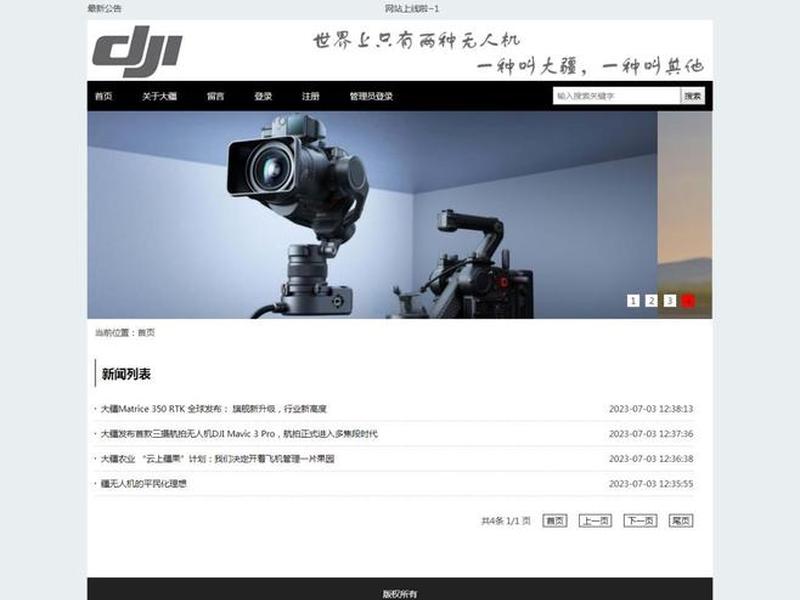Click the 首页 pagination button
The width and height of the screenshot is (800, 600).
[x=555, y=521]
